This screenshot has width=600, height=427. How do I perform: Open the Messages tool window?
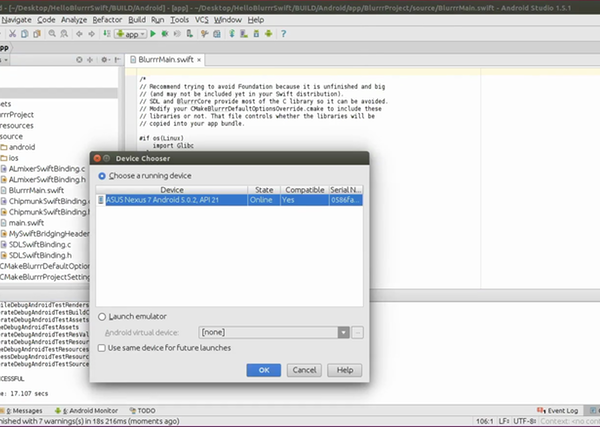pyautogui.click(x=25, y=410)
